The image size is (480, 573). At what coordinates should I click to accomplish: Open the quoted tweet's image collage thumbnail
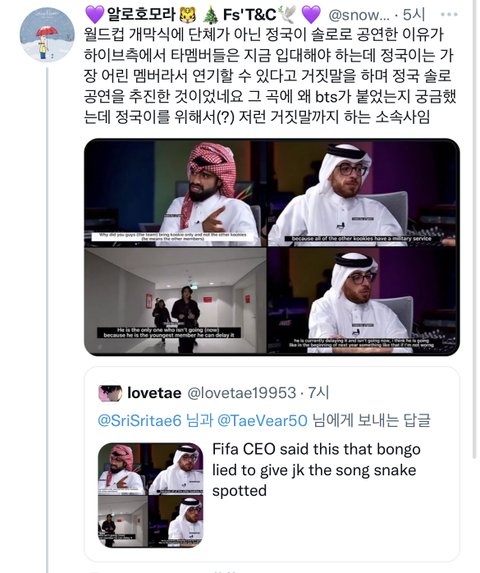(151, 495)
